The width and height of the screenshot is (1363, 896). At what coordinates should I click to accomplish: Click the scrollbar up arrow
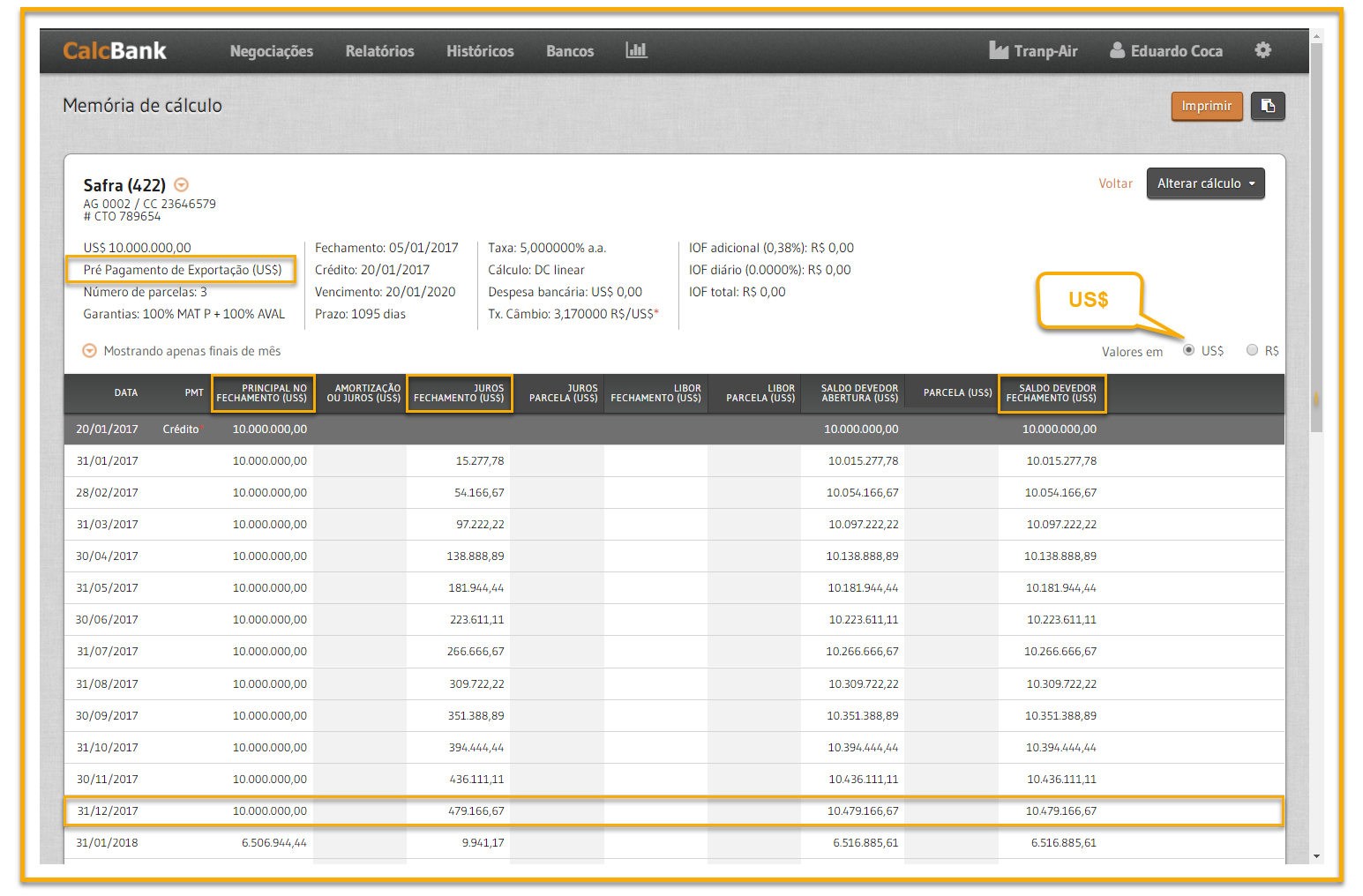[1316, 36]
